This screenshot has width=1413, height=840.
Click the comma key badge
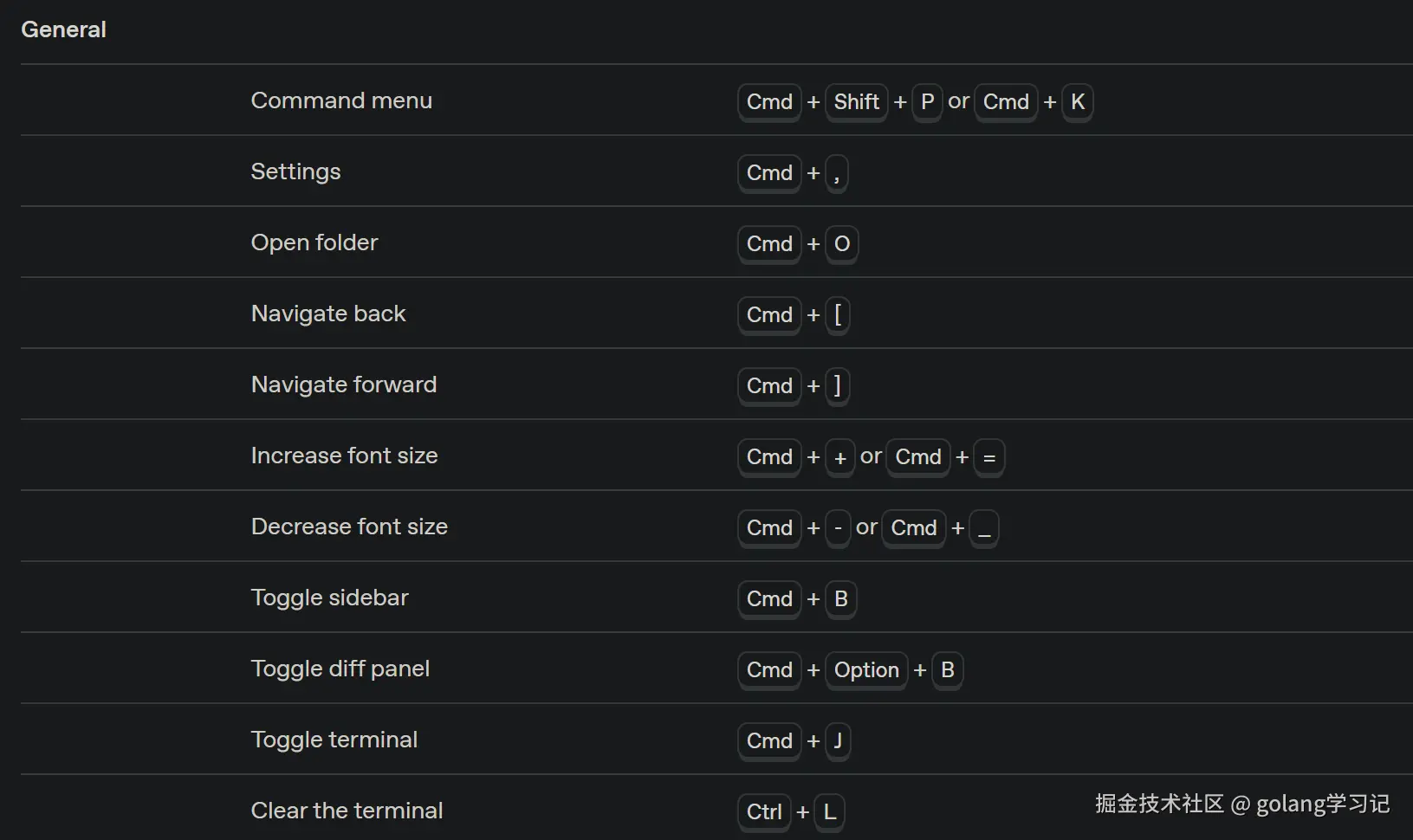[x=837, y=173]
